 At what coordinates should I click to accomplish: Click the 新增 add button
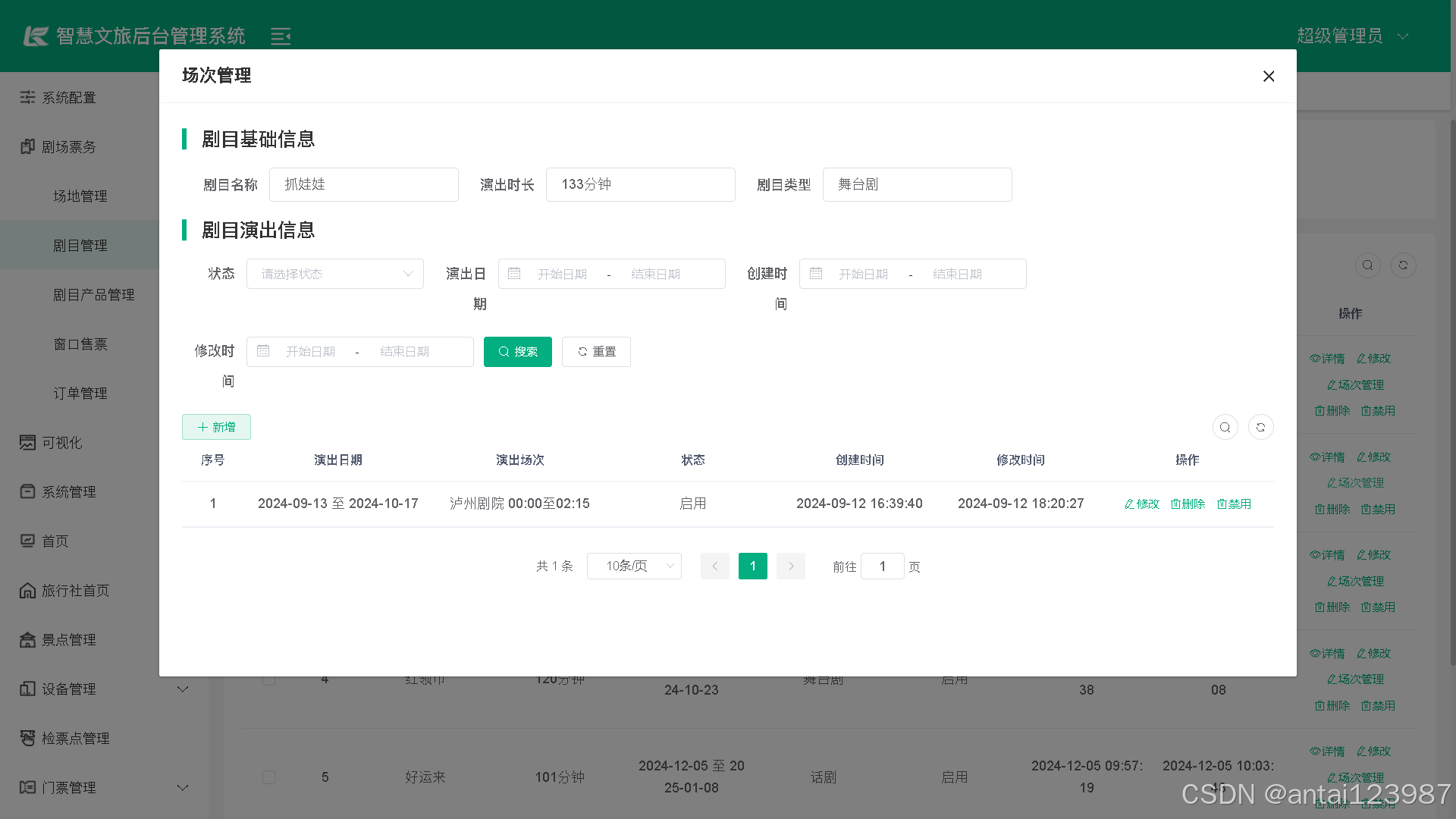pyautogui.click(x=216, y=426)
